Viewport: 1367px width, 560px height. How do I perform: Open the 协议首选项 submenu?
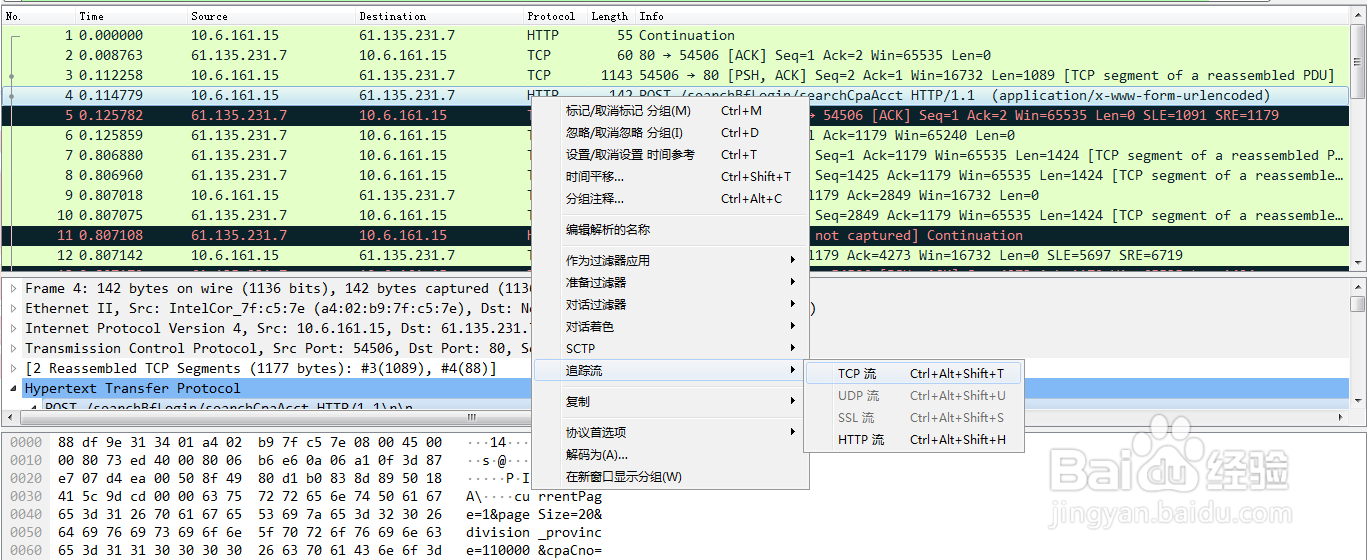coord(668,433)
